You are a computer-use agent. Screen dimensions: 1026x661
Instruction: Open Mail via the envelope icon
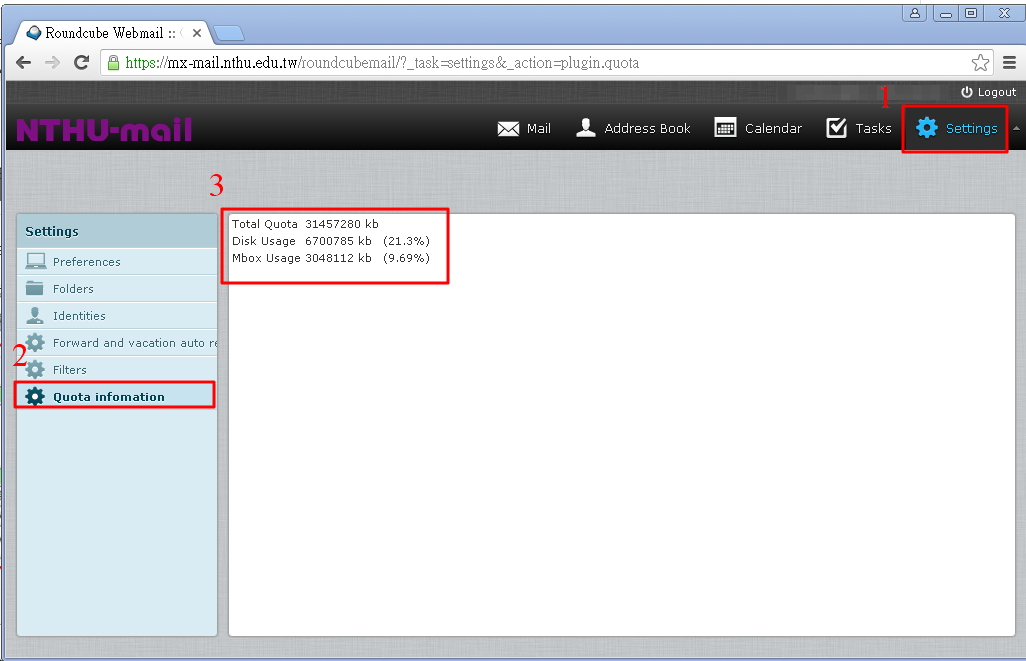click(508, 129)
